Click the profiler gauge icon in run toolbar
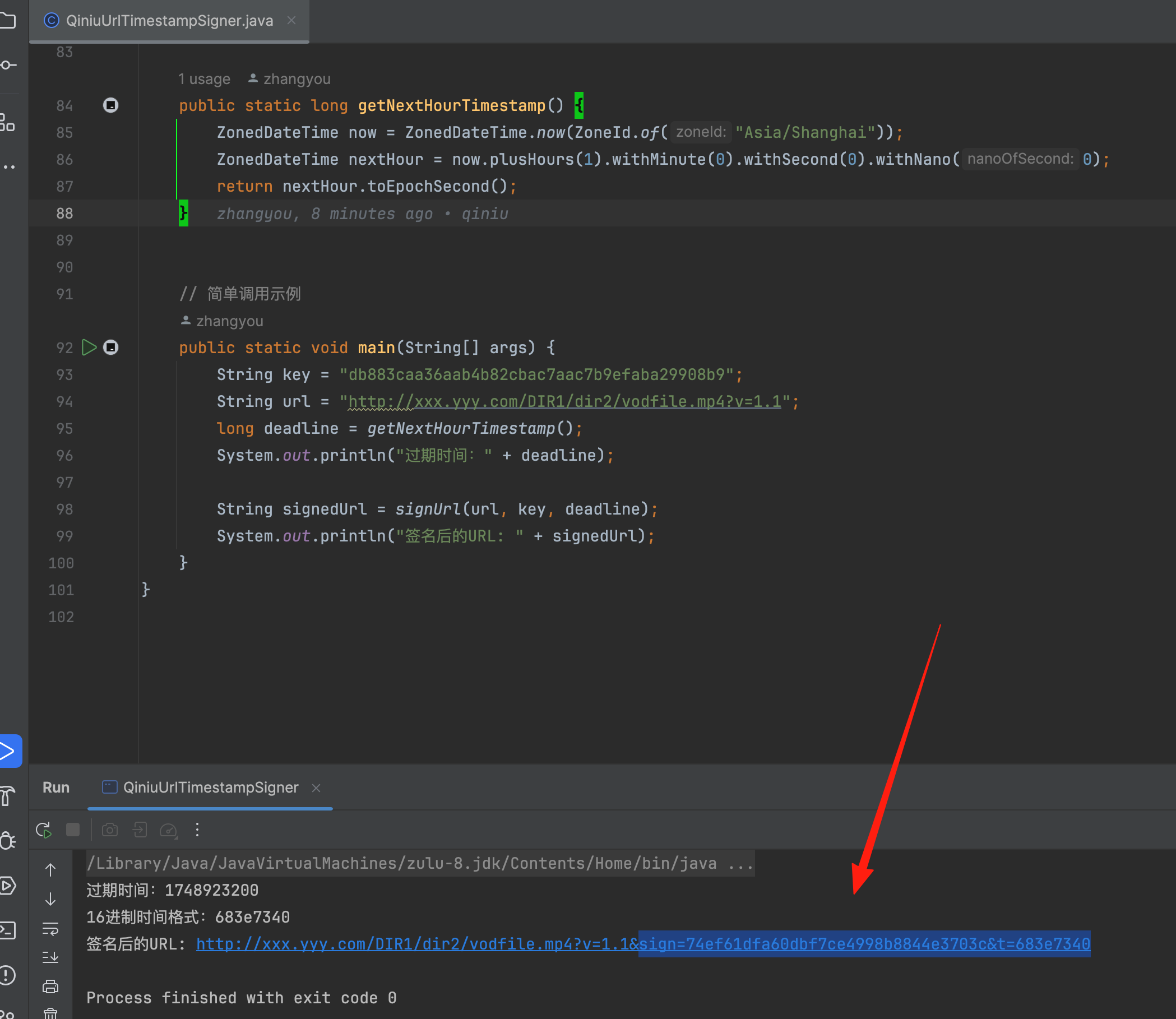1176x1019 pixels. (x=168, y=830)
